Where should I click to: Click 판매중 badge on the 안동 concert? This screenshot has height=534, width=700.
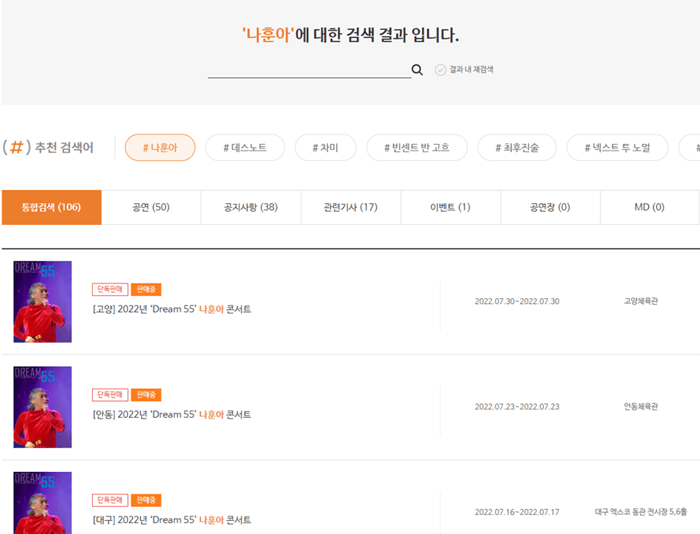[x=146, y=395]
